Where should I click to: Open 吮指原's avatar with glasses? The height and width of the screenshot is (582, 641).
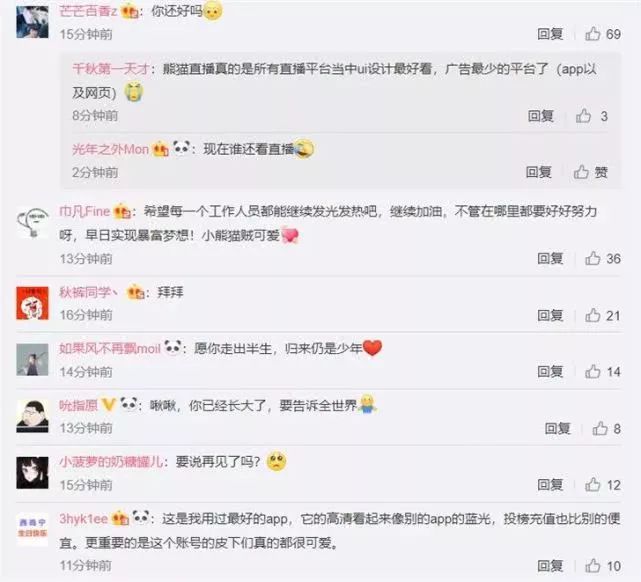pyautogui.click(x=32, y=416)
